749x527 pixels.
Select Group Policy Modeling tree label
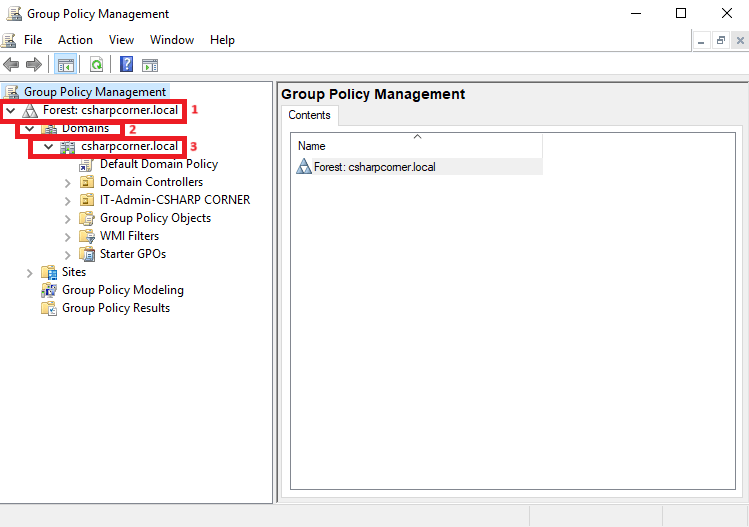click(123, 290)
